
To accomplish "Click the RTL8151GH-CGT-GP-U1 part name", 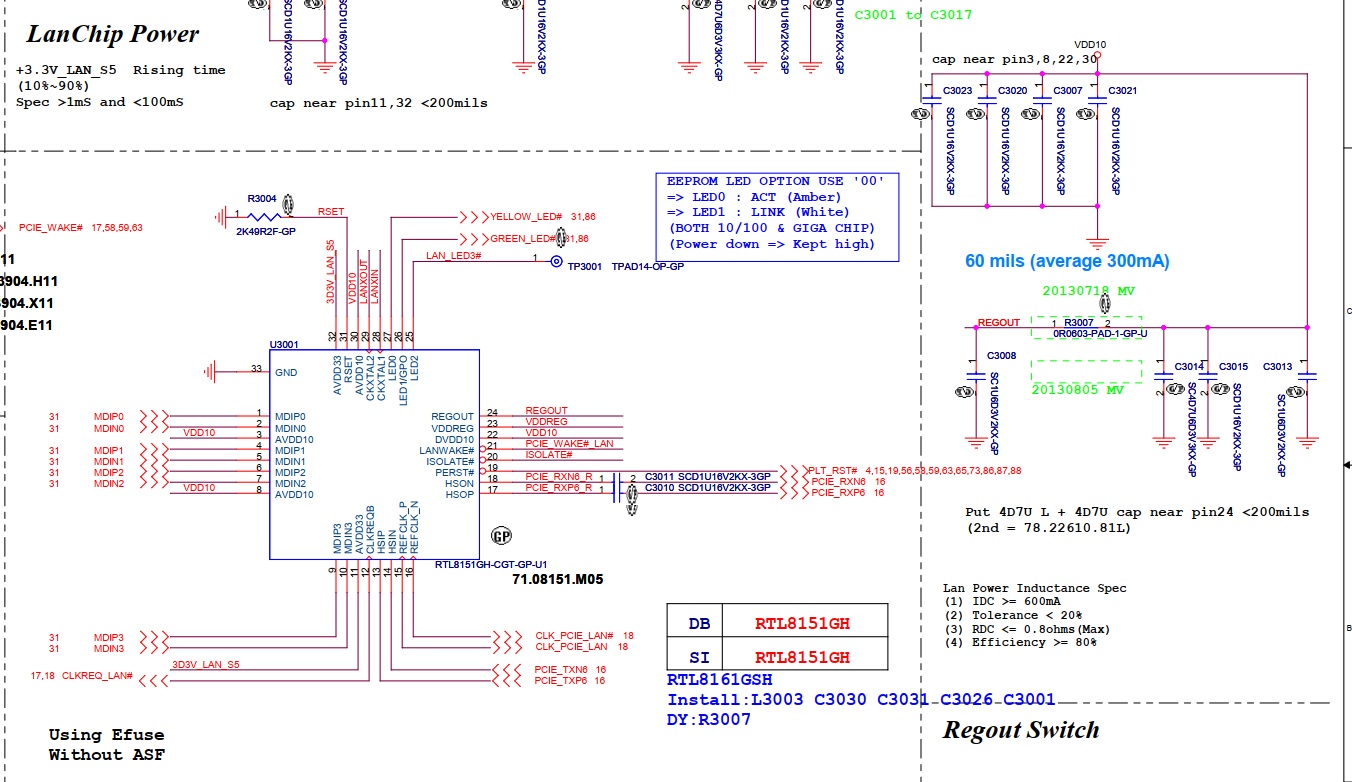I will [x=491, y=565].
